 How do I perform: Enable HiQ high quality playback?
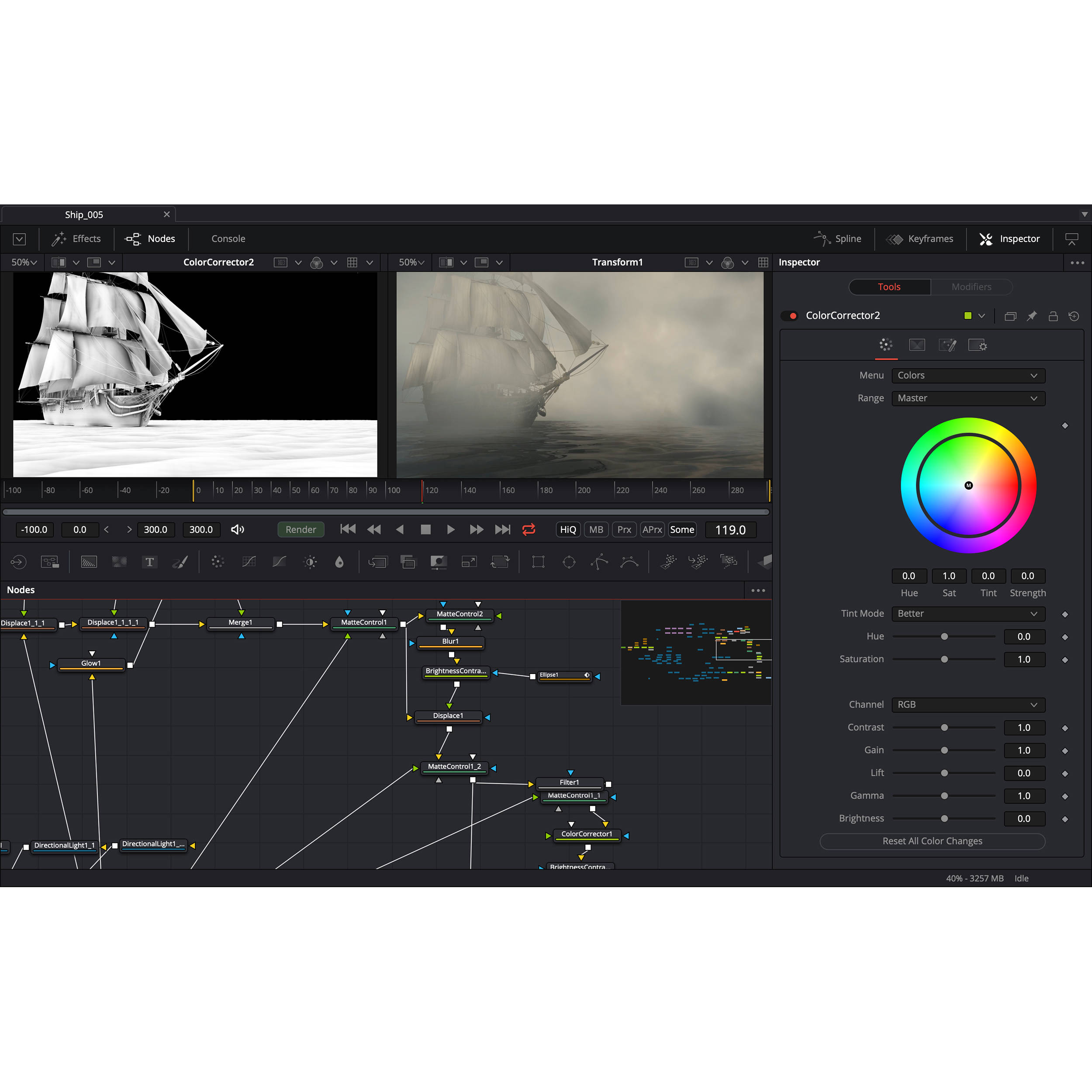pyautogui.click(x=567, y=529)
